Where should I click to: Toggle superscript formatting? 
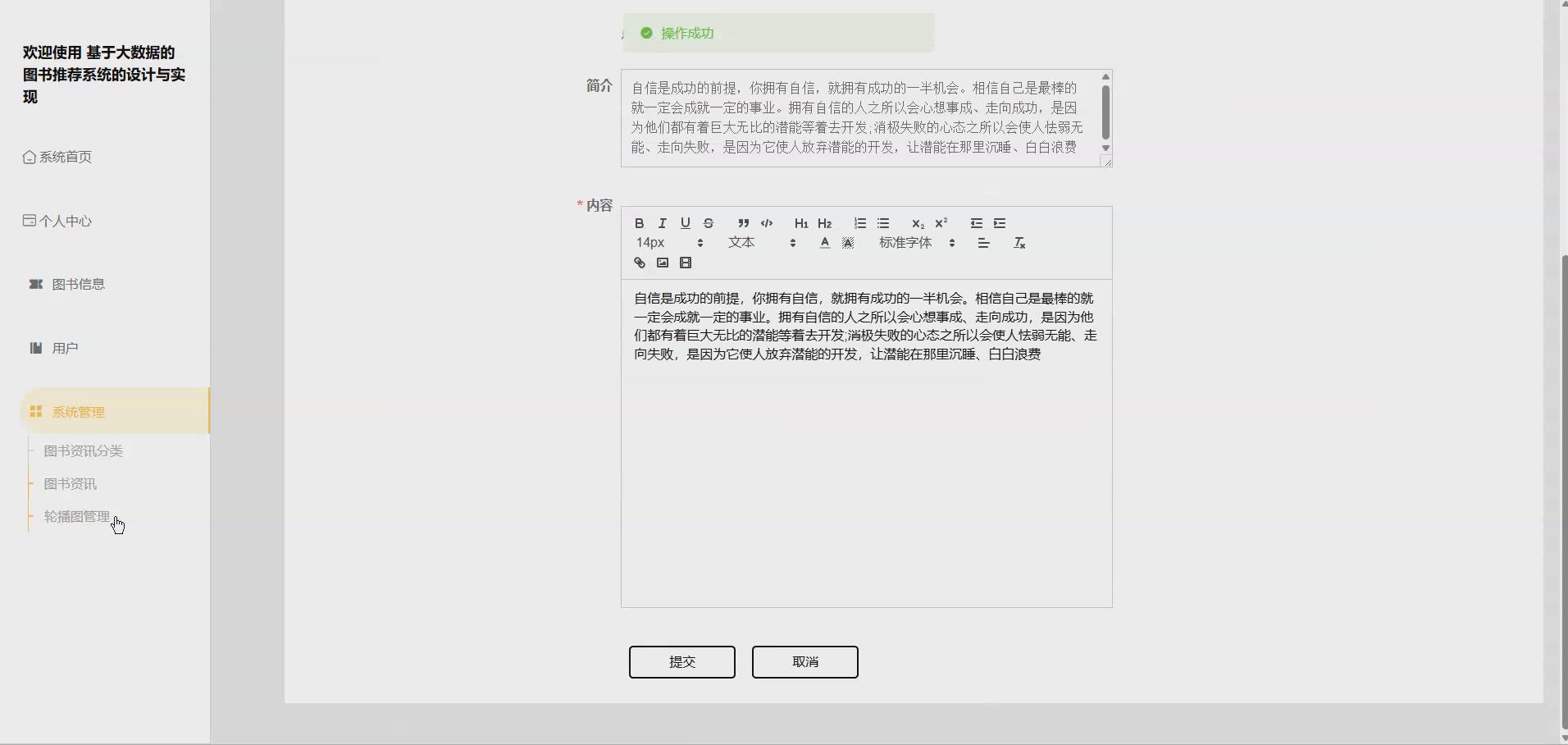941,222
